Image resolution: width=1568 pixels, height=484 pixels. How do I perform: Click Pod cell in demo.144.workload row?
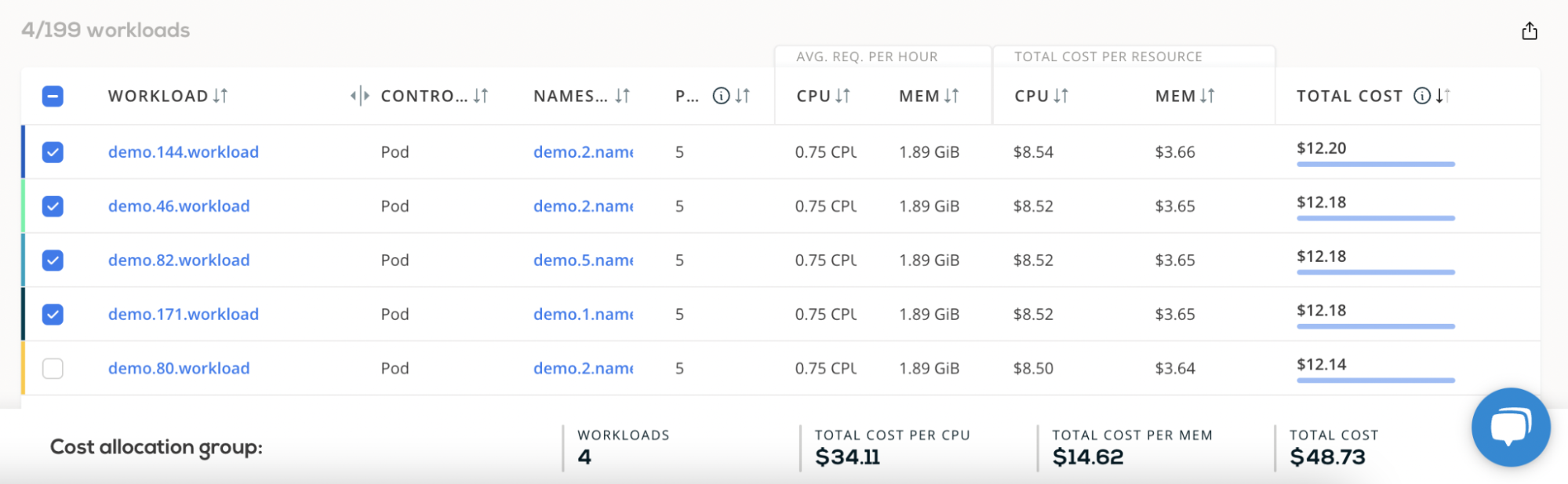point(395,152)
